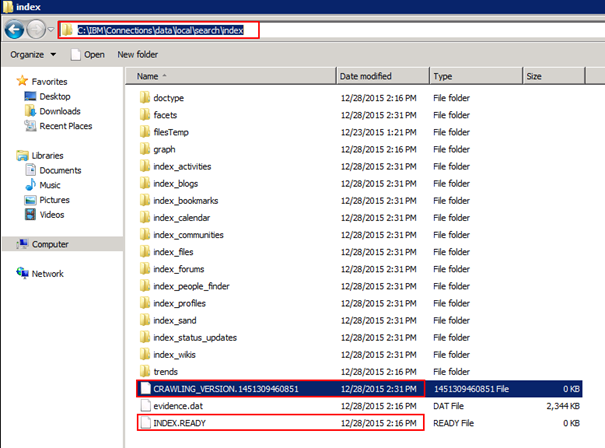The image size is (605, 448).
Task: Collapse the Libraries tree group
Action: pos(10,155)
